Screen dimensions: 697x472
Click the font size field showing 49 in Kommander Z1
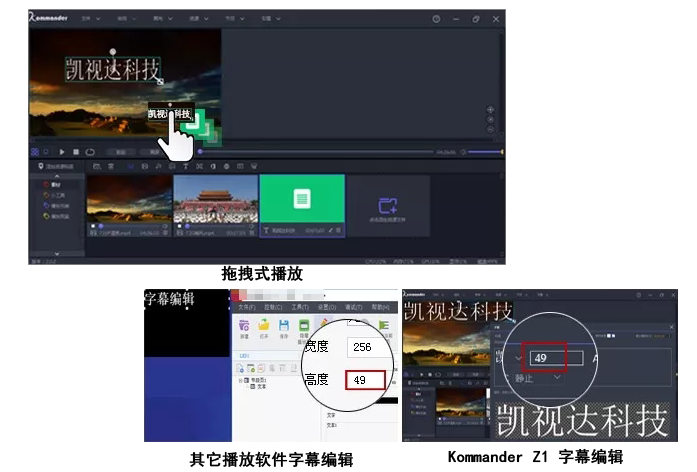556,358
